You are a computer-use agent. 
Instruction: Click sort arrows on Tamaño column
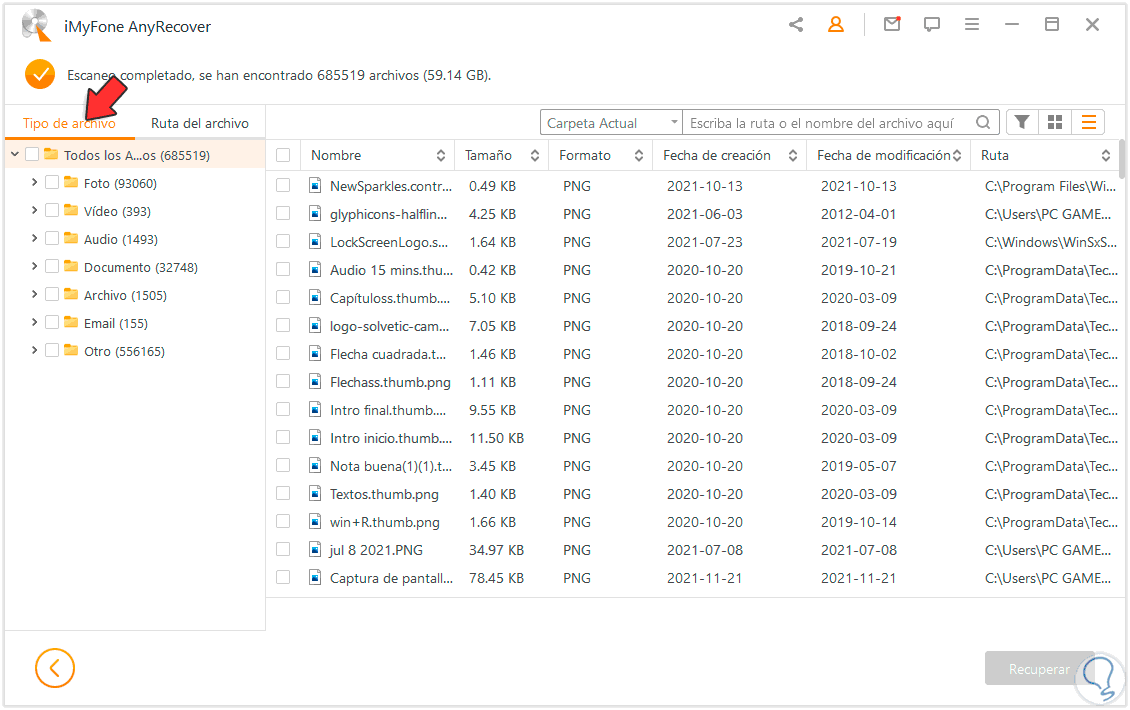pos(535,155)
